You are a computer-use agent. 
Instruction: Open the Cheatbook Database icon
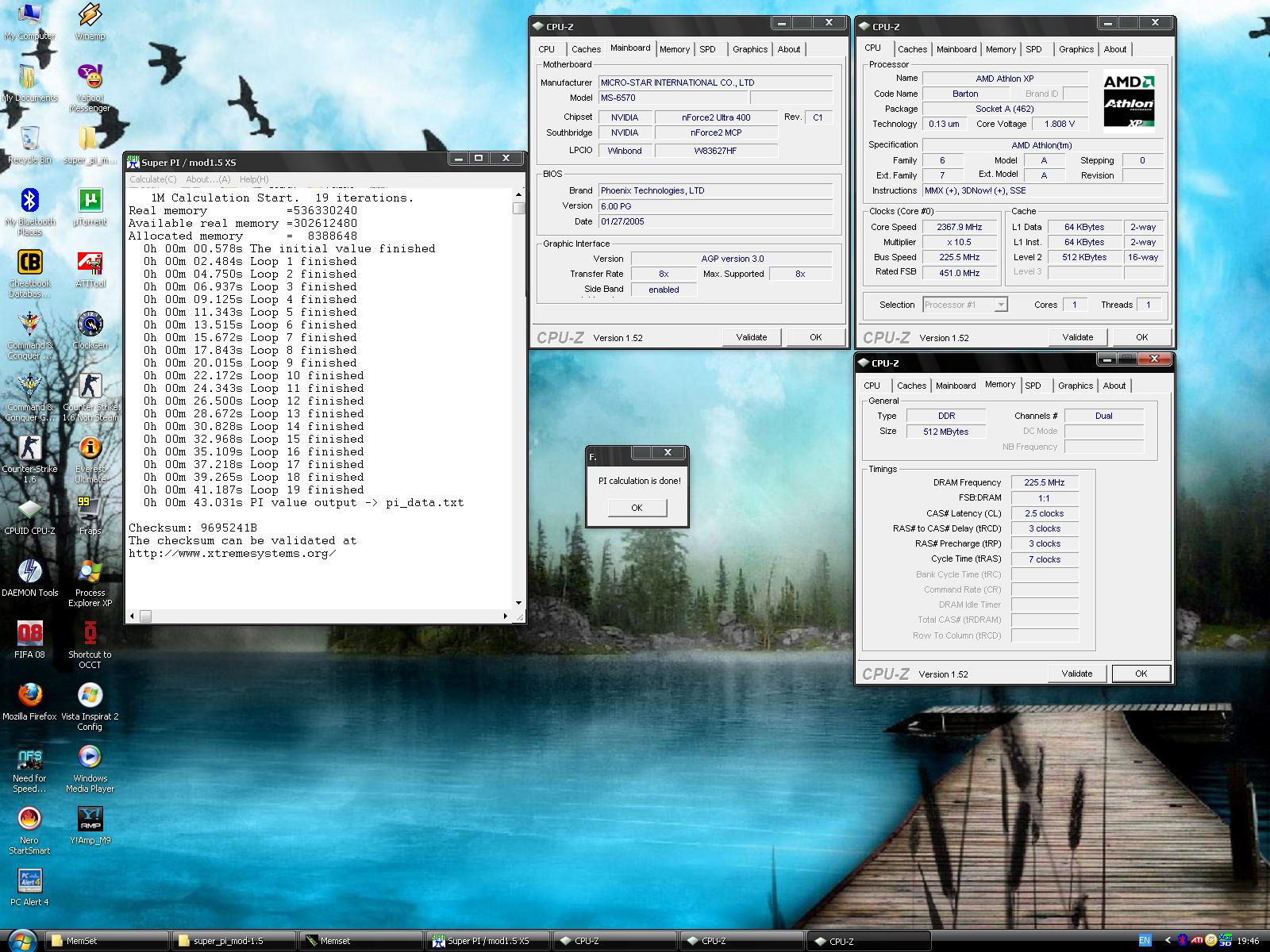point(29,274)
